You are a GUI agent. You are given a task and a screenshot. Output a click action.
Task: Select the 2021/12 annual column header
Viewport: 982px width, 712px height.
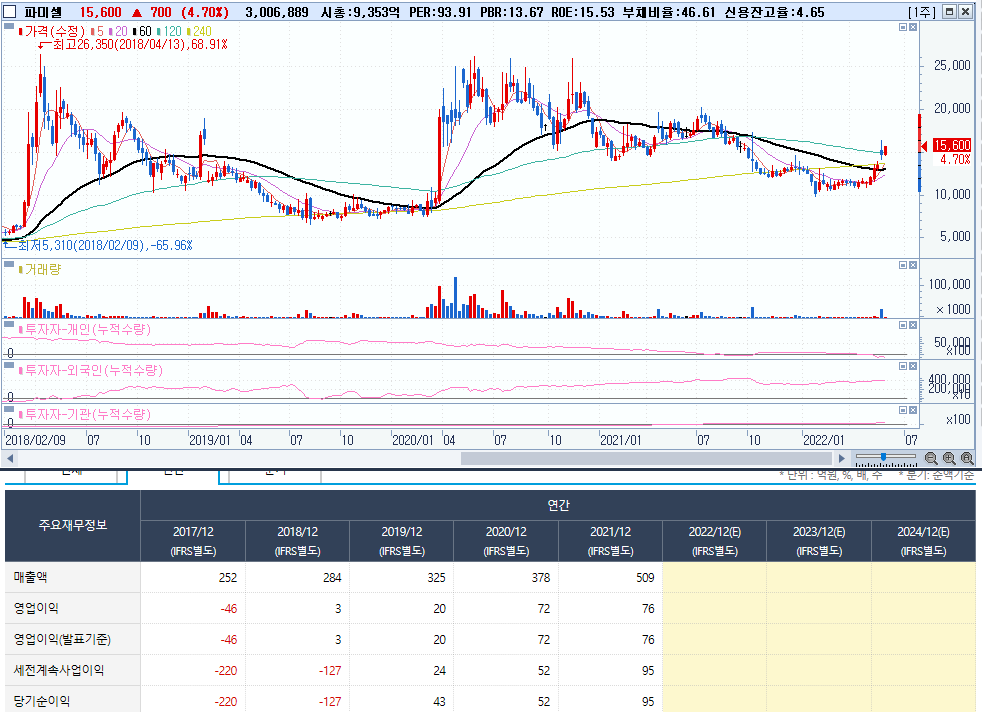(x=610, y=541)
